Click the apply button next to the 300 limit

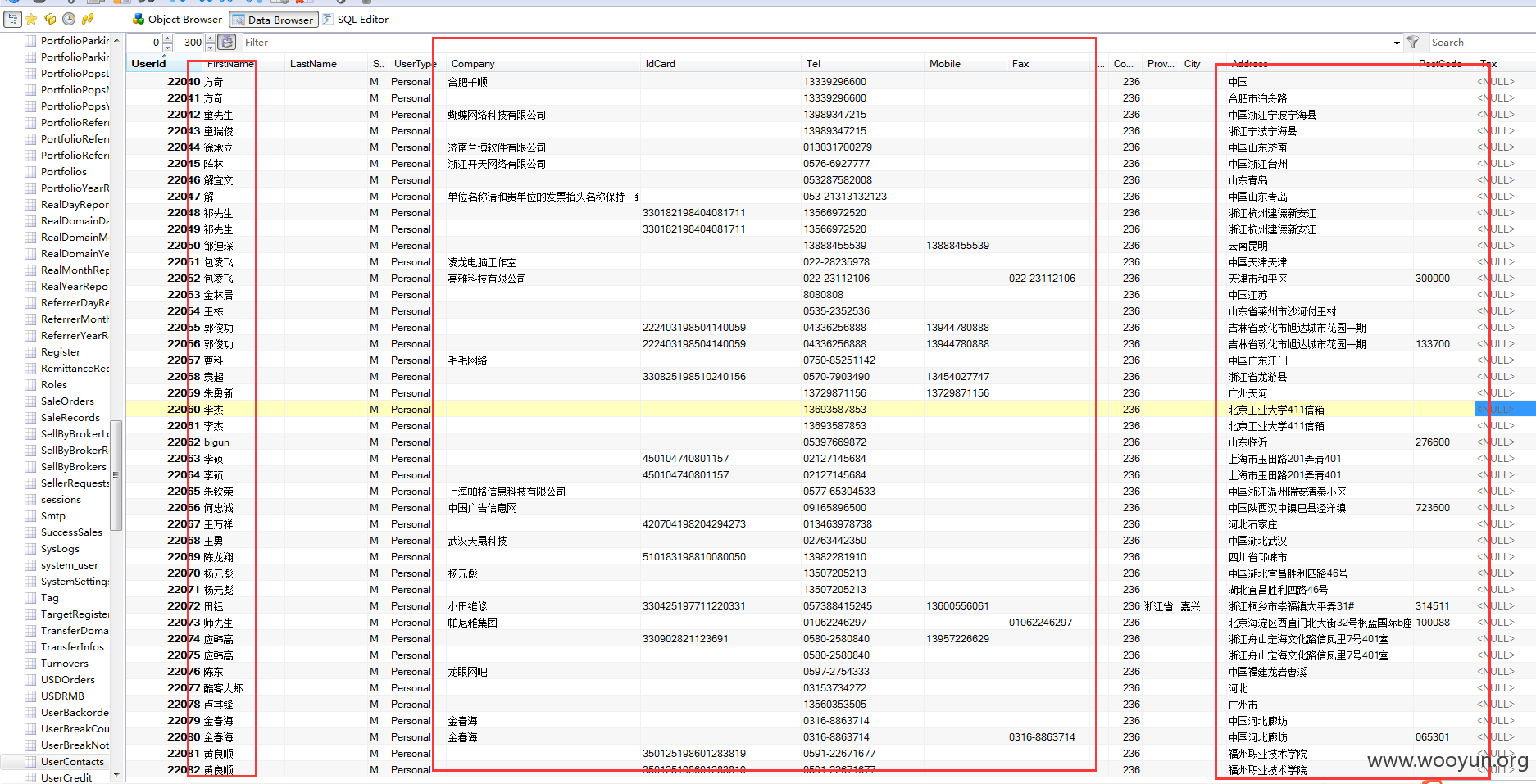pos(227,42)
